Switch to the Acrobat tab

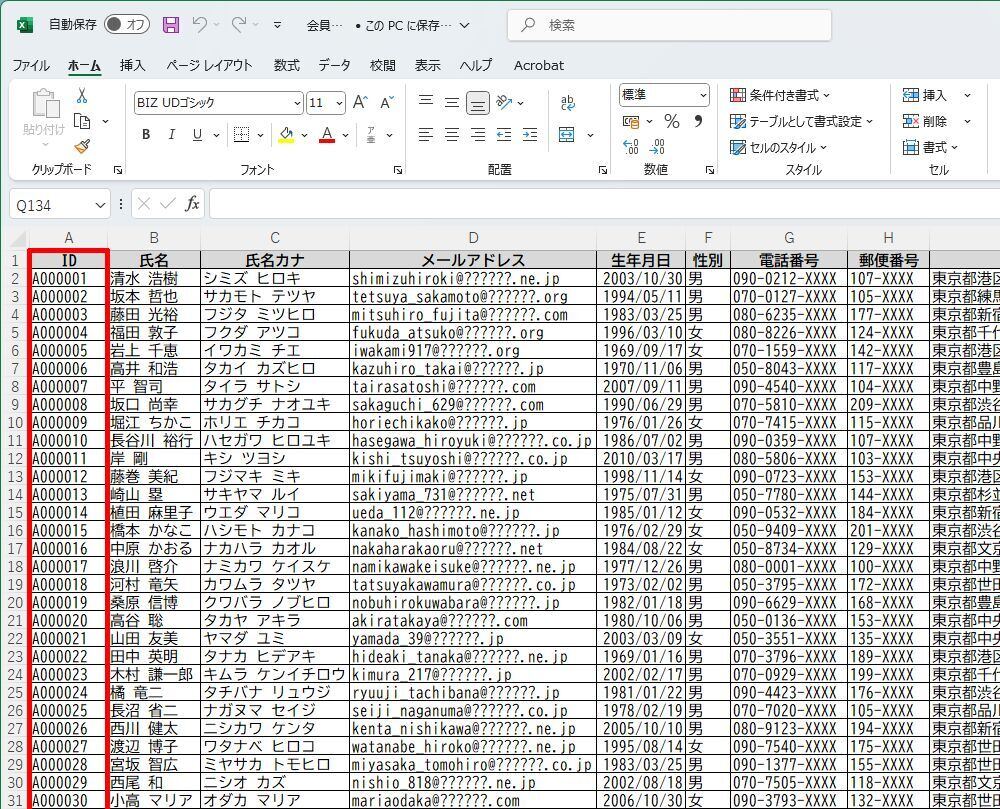[x=539, y=65]
